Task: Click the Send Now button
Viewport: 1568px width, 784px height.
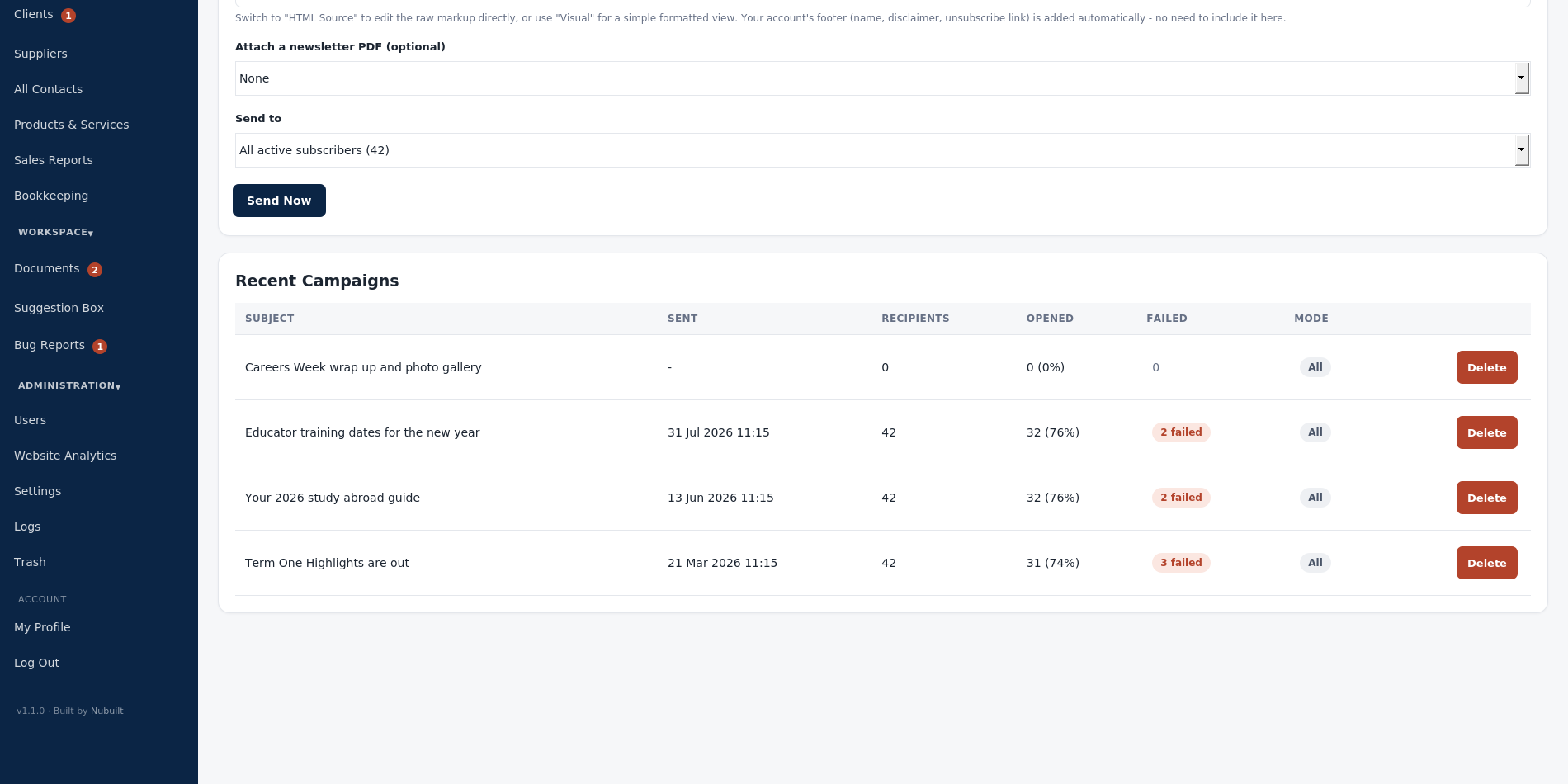Action: [x=279, y=201]
